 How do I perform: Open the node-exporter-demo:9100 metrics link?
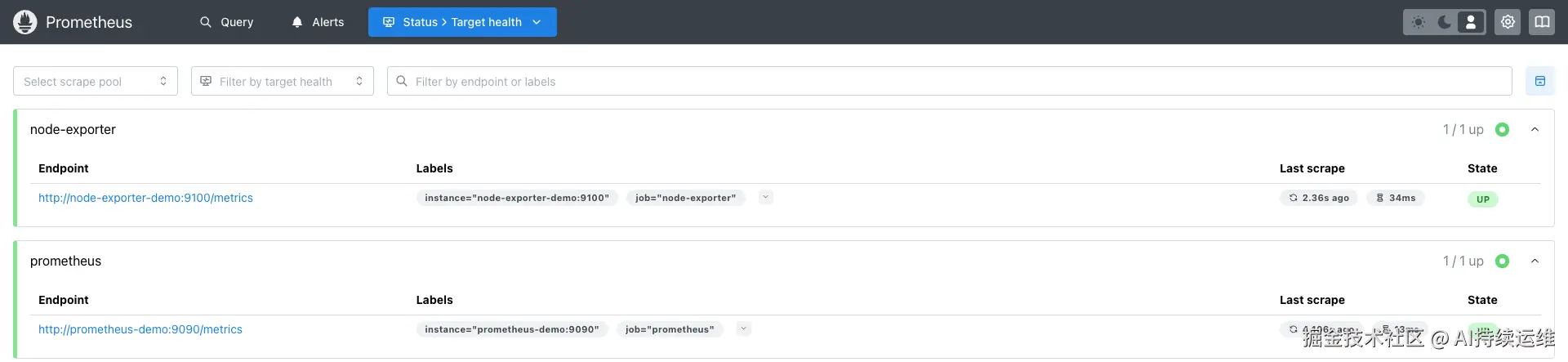[x=145, y=198]
